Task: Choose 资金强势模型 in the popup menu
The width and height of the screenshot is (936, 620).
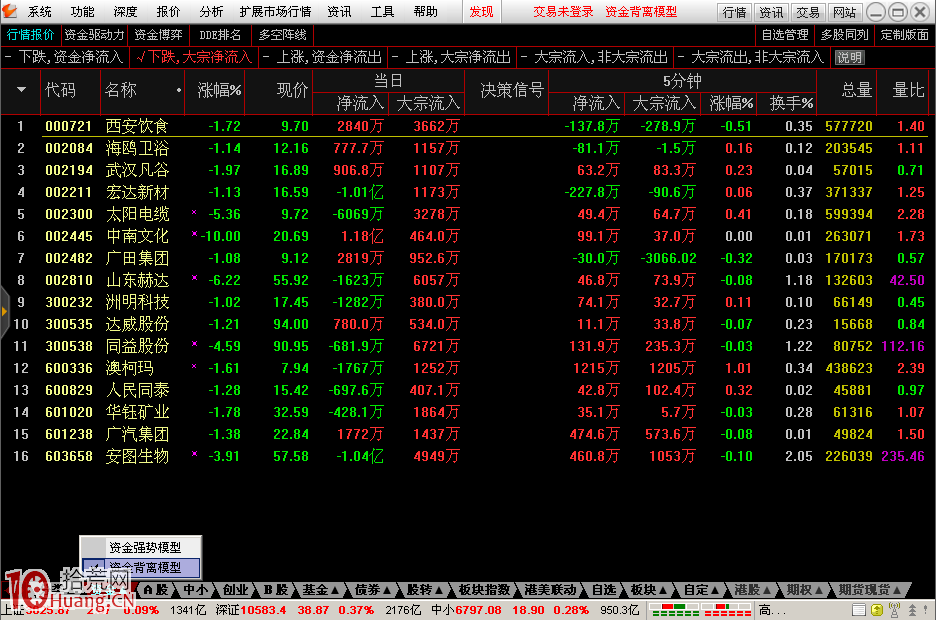Action: 141,547
